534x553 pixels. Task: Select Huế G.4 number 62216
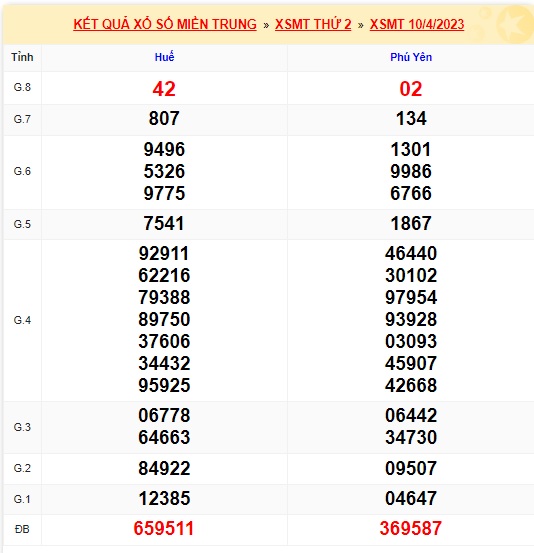pyautogui.click(x=164, y=275)
